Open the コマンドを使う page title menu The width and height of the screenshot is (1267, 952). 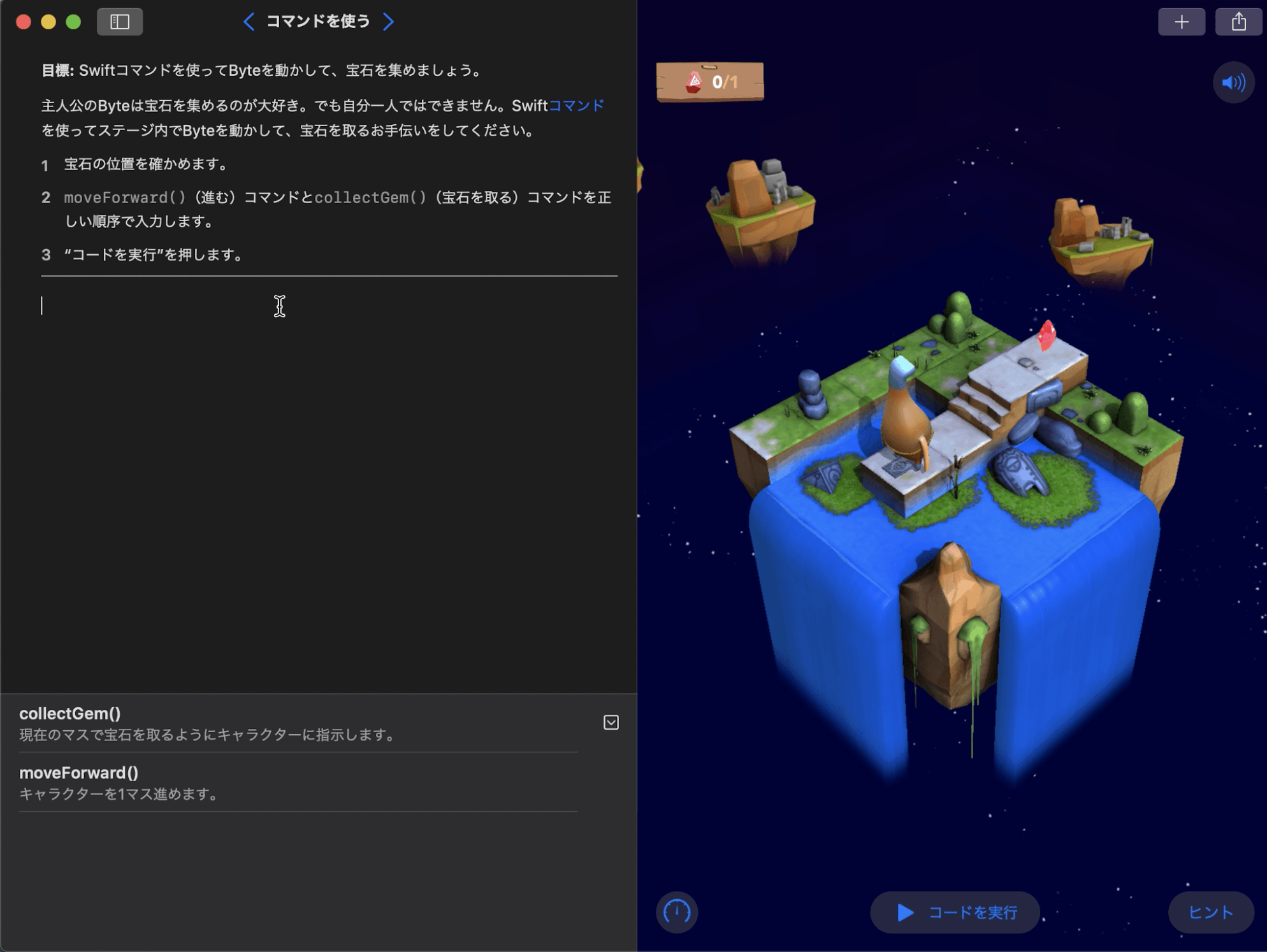coord(318,22)
